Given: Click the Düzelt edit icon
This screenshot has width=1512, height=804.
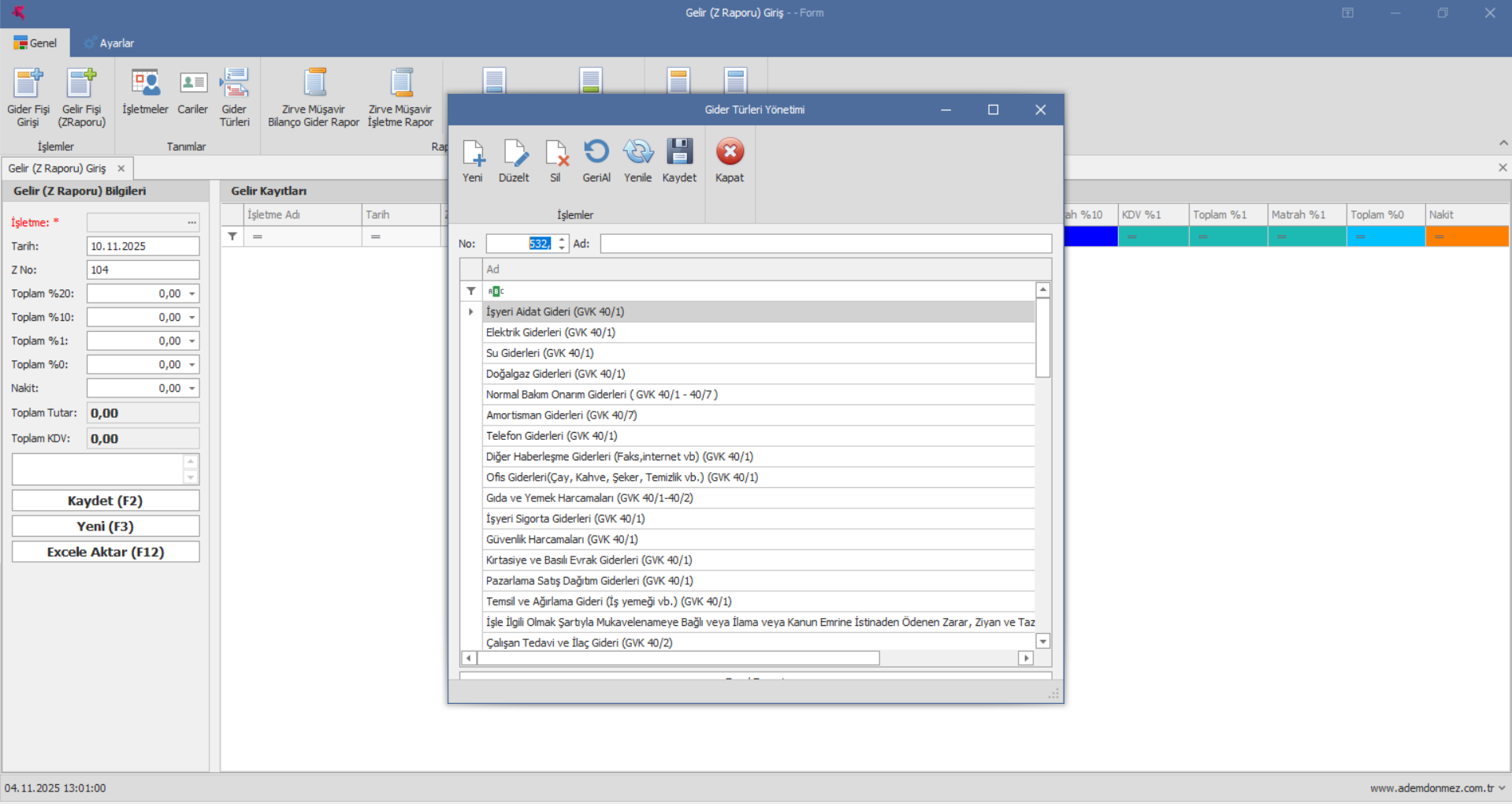Looking at the screenshot, I should (514, 153).
